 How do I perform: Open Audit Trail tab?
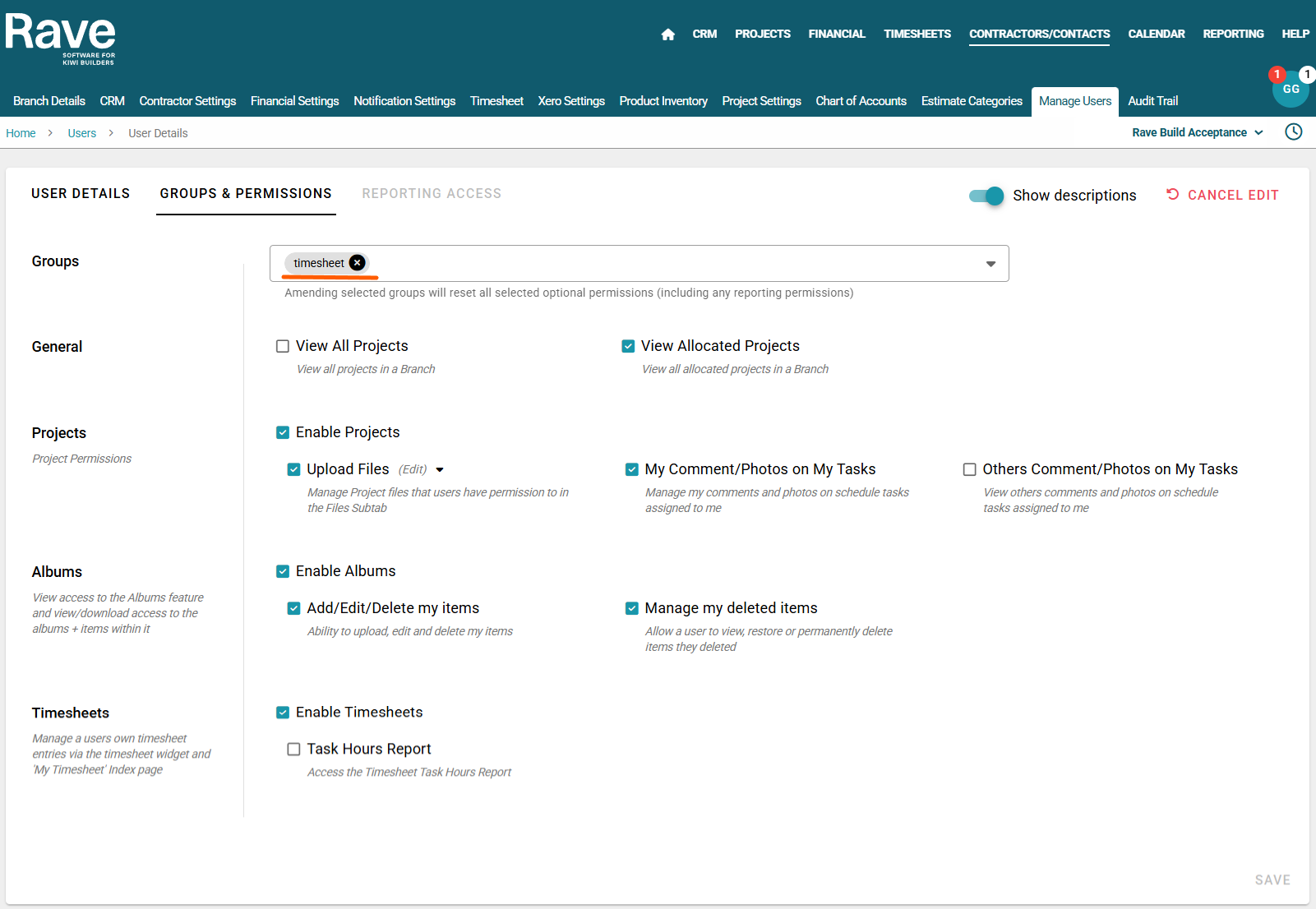[x=1152, y=101]
